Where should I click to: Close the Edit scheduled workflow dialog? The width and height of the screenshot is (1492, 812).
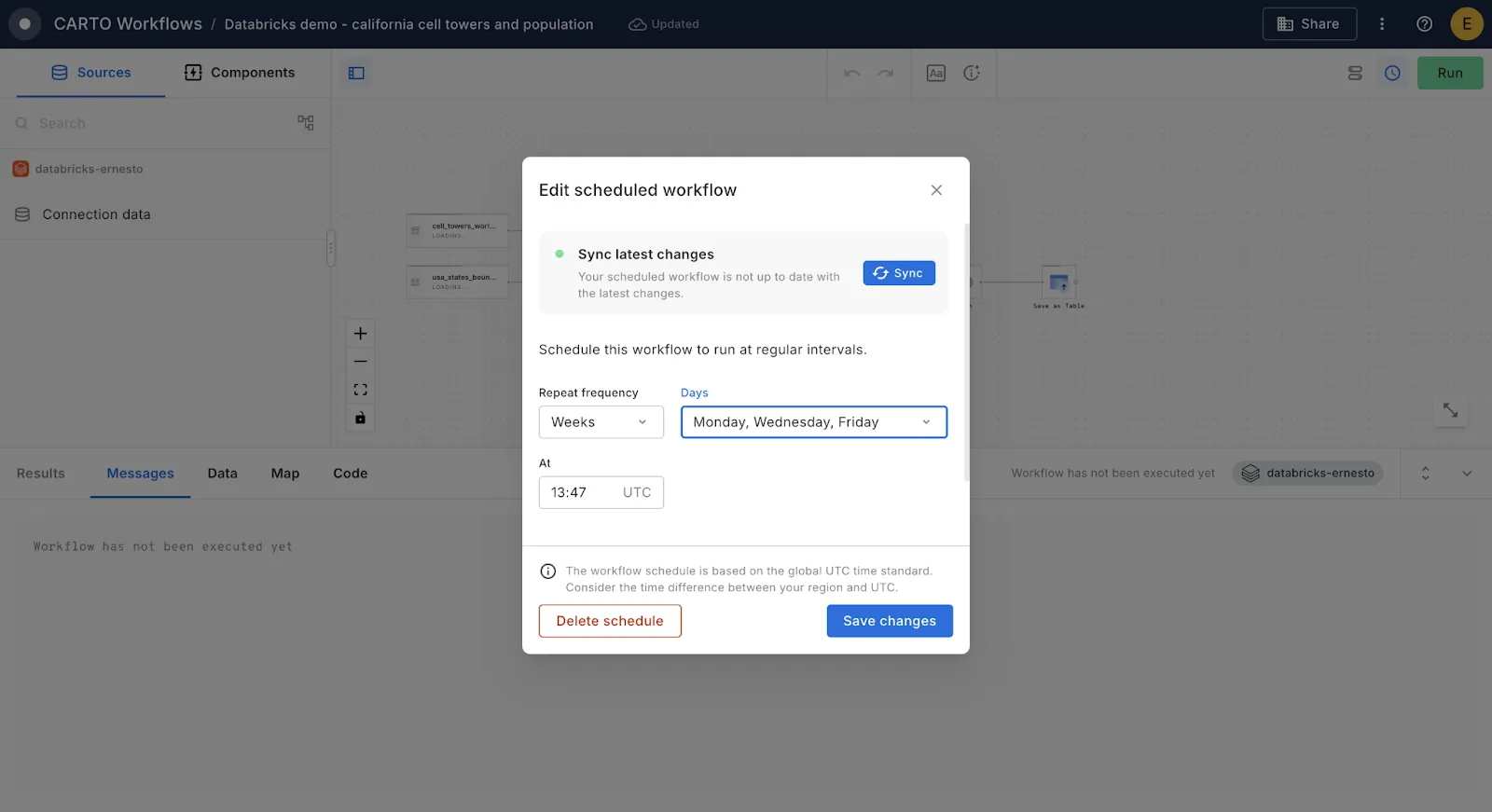click(936, 190)
